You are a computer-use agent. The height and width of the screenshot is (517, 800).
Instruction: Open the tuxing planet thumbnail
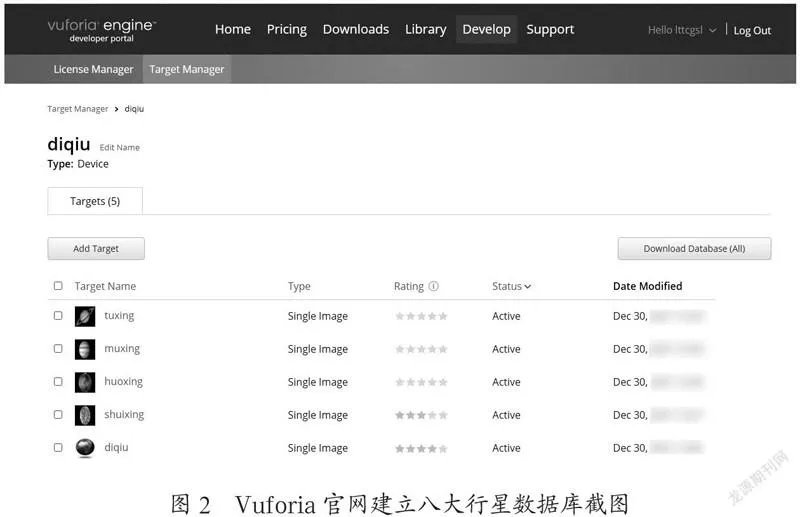pos(85,316)
